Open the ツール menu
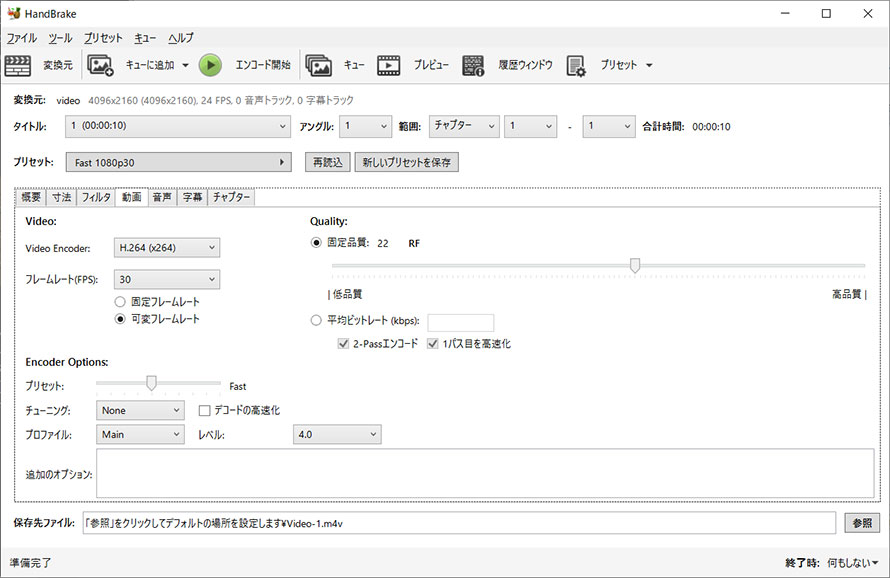Image resolution: width=890 pixels, height=578 pixels. point(60,38)
